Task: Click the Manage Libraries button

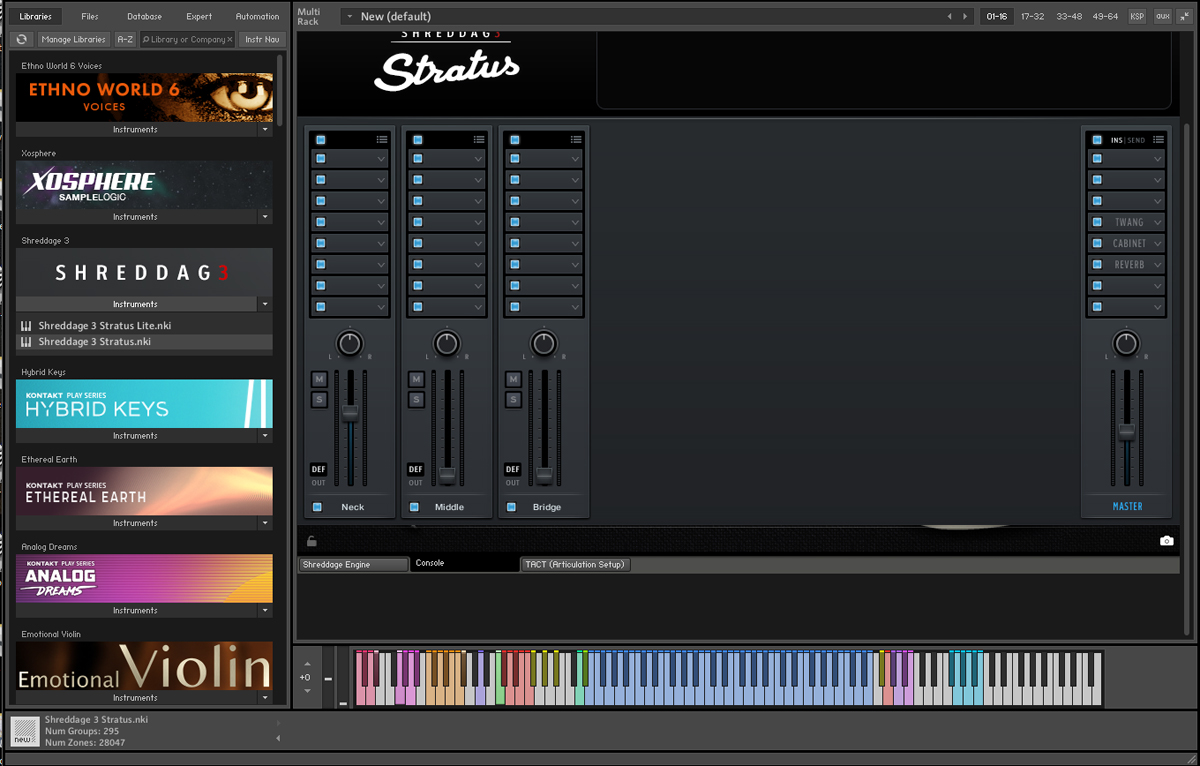Action: coord(74,40)
